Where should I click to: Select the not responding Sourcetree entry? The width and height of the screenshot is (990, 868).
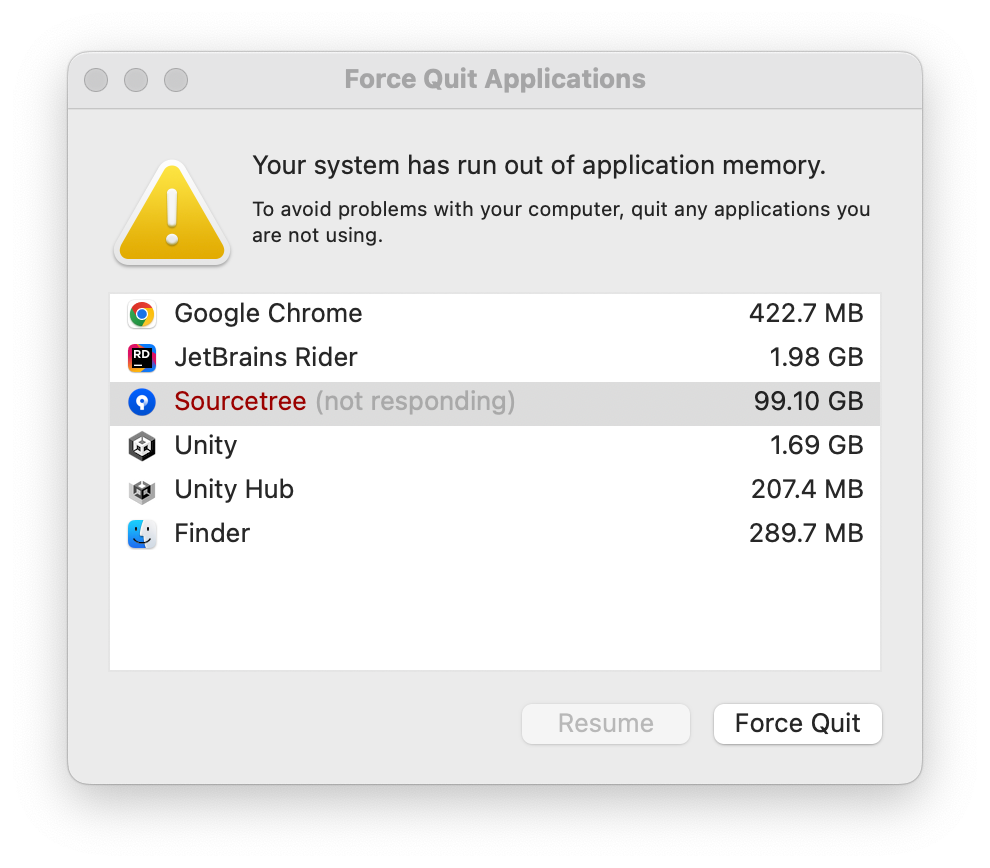[495, 402]
